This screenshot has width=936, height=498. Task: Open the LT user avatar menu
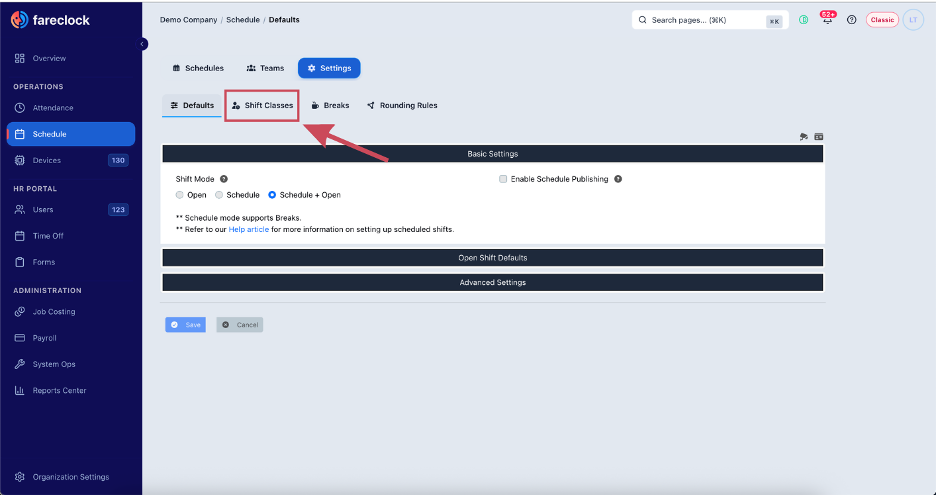coord(913,20)
